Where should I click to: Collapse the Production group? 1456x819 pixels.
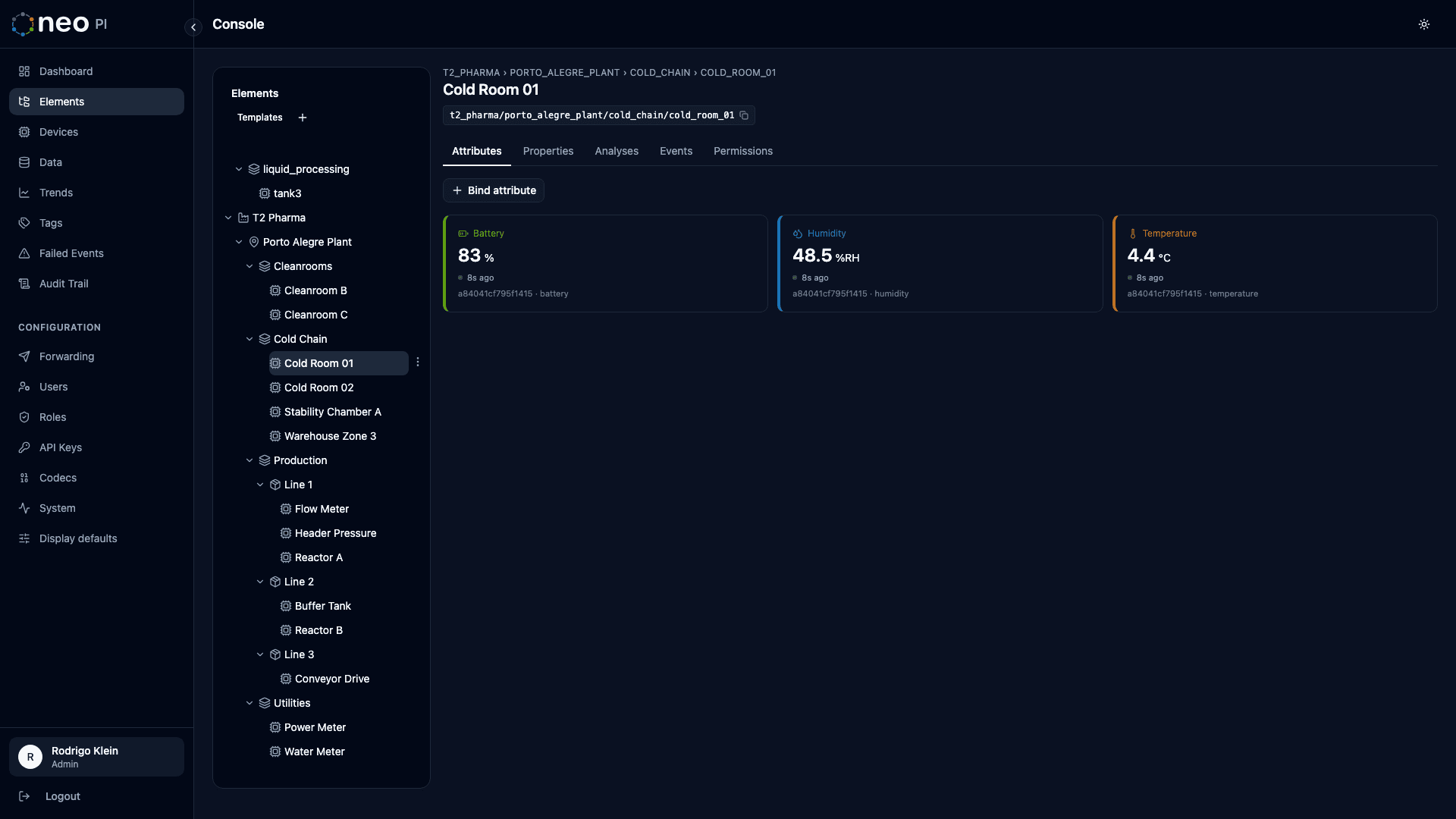[249, 460]
